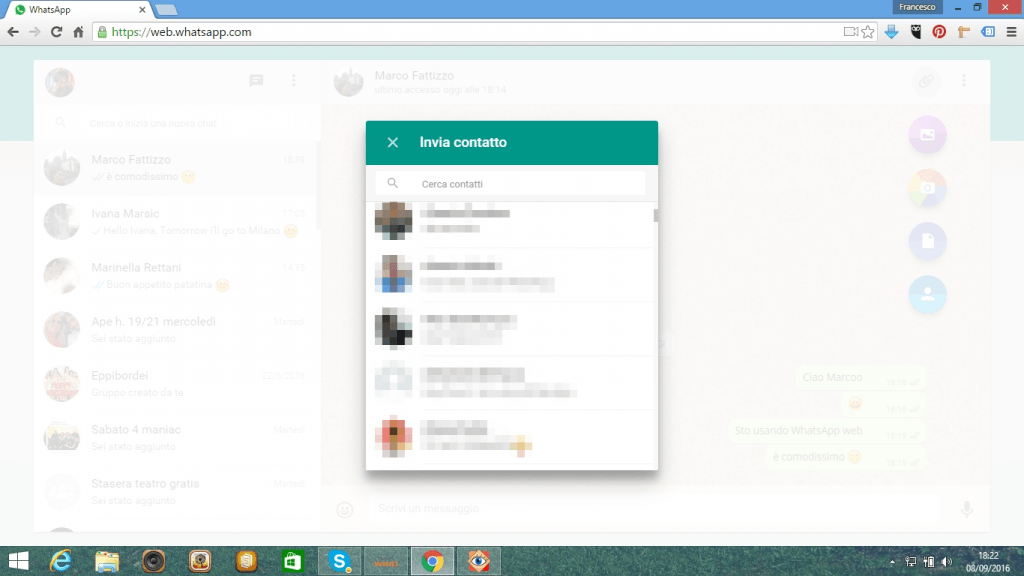Close the Invia contatto dialog
This screenshot has height=576, width=1024.
click(x=392, y=142)
